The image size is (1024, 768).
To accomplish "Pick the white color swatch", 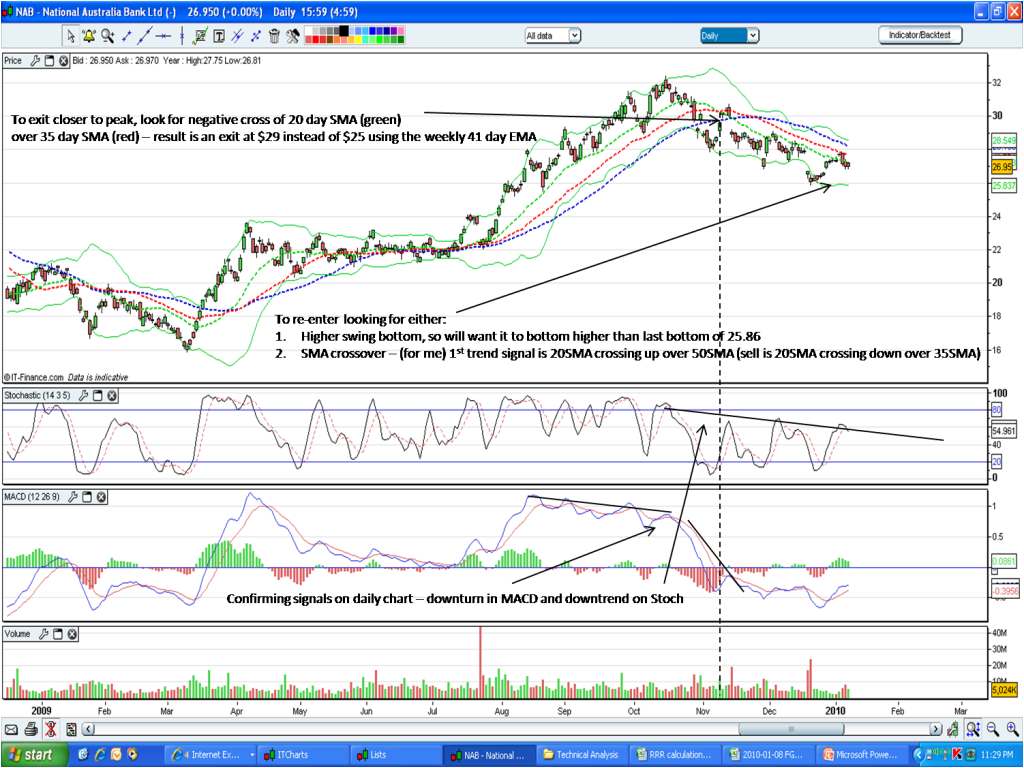I will click(x=309, y=31).
